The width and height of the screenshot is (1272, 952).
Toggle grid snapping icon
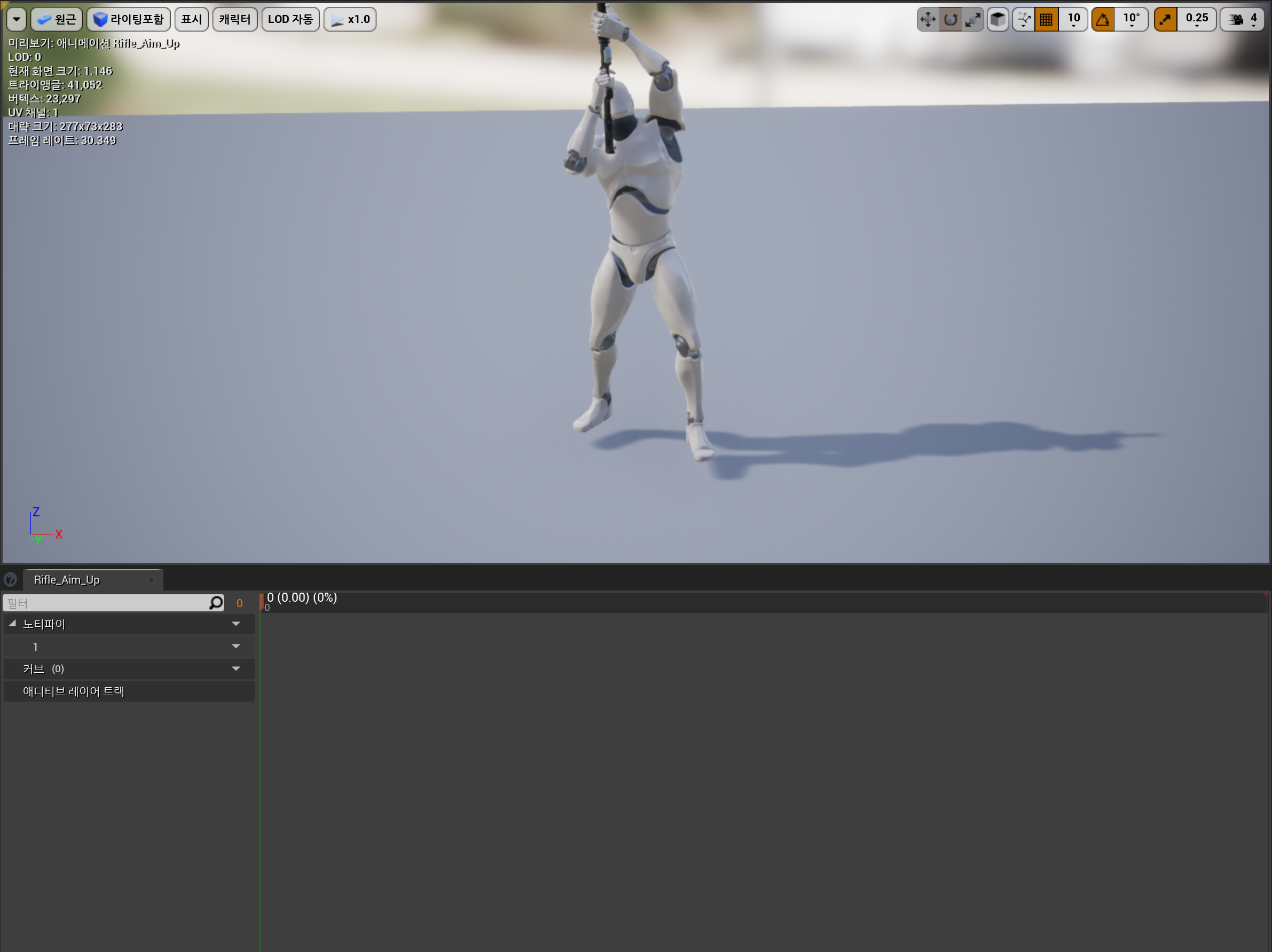pos(1047,19)
